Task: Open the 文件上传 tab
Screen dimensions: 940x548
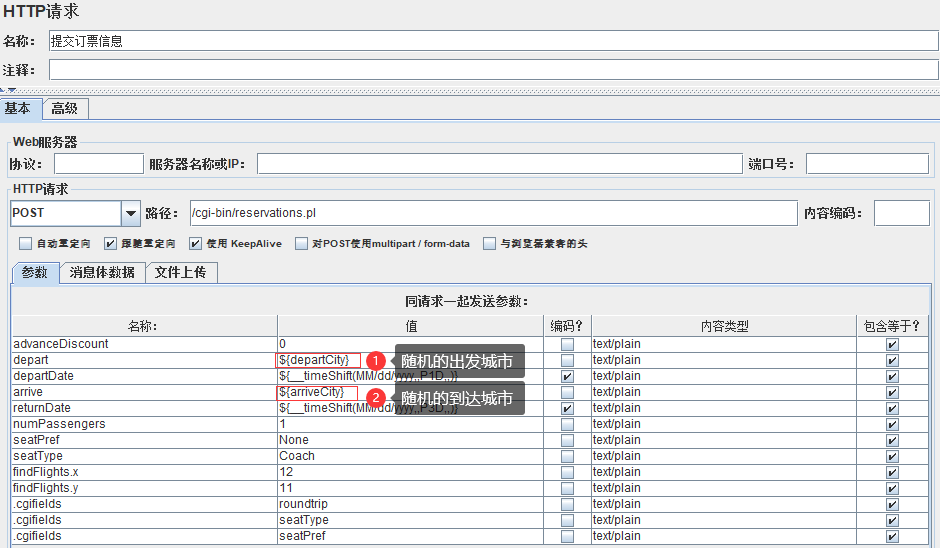Action: click(x=180, y=272)
